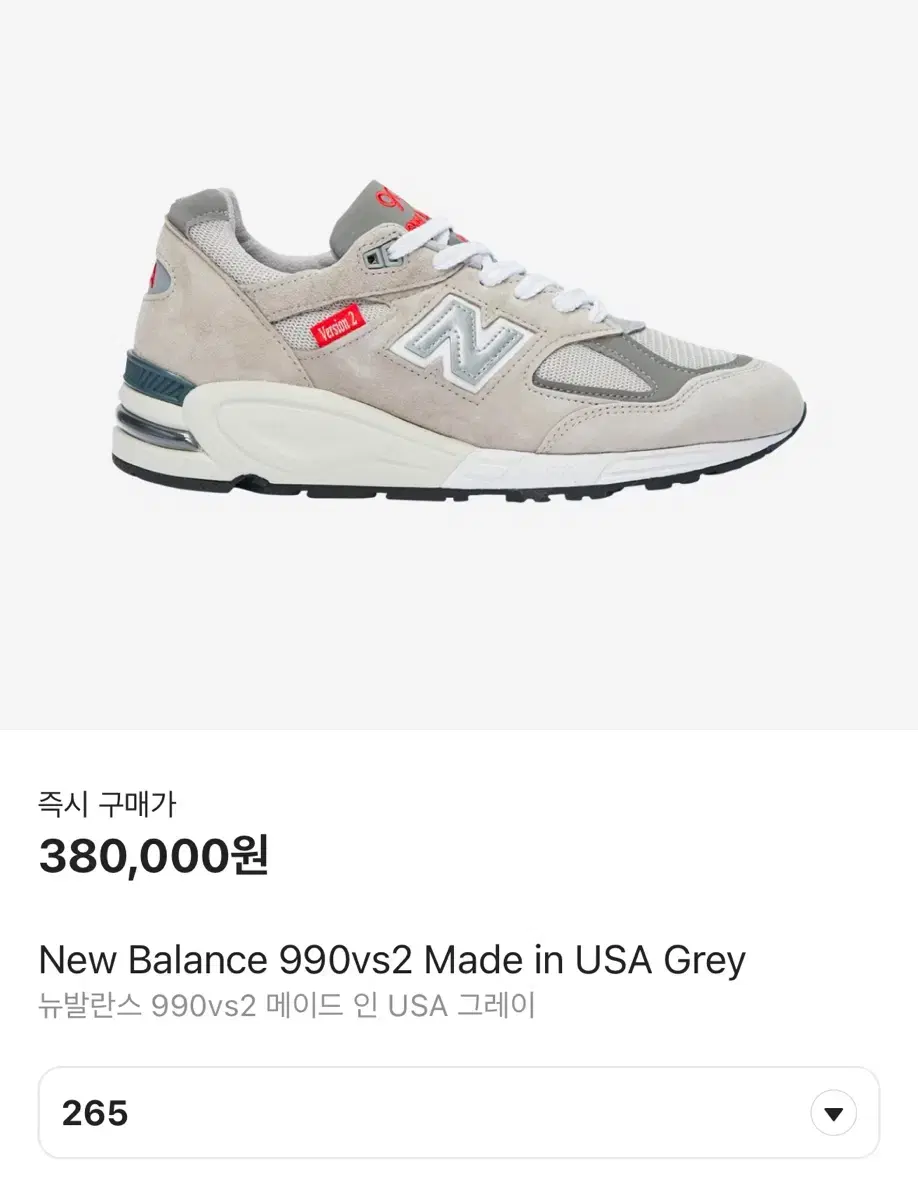Tap the 380,000원 price
Viewport: 918px width, 1200px height.
(x=154, y=856)
